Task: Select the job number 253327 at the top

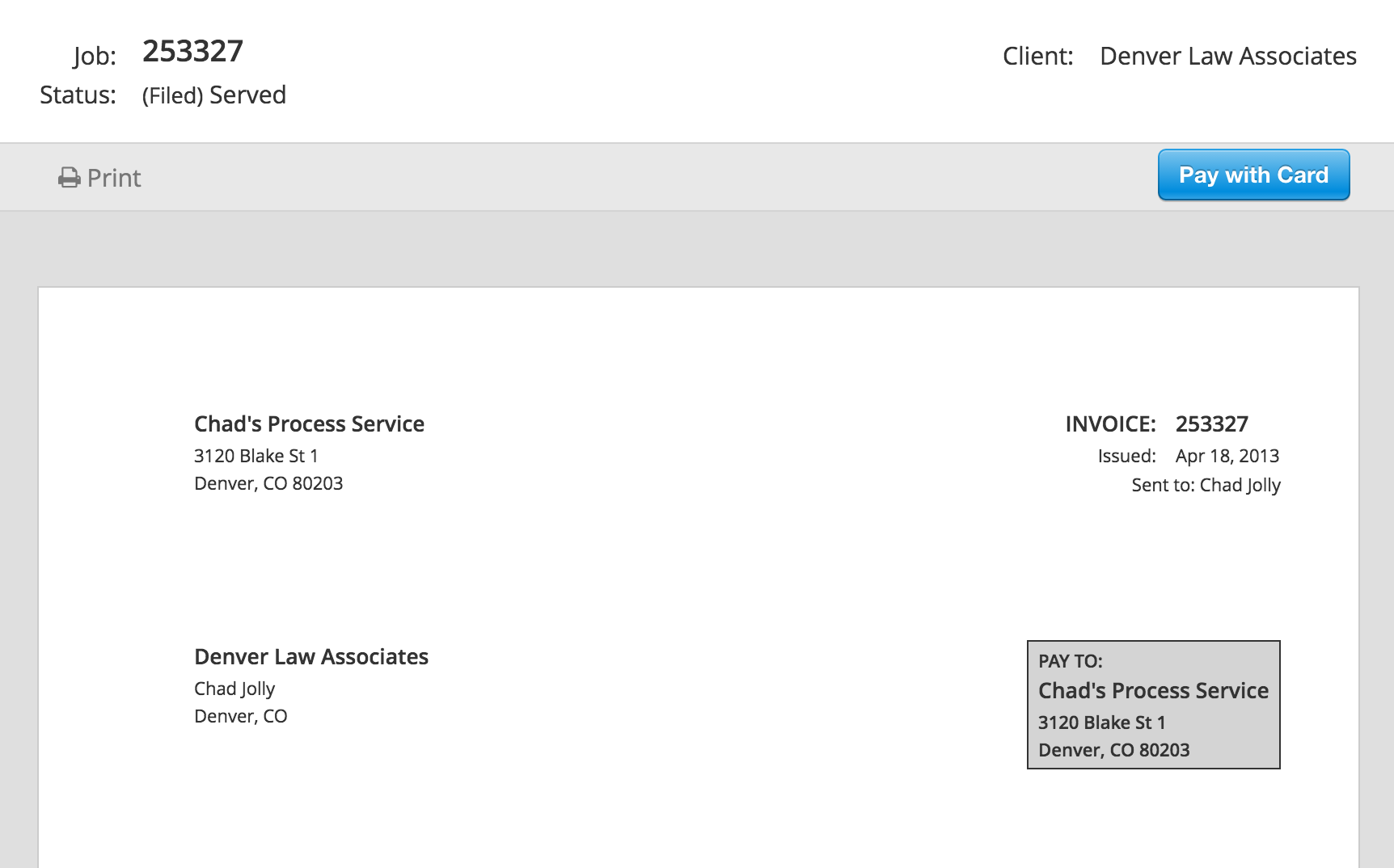Action: tap(192, 51)
